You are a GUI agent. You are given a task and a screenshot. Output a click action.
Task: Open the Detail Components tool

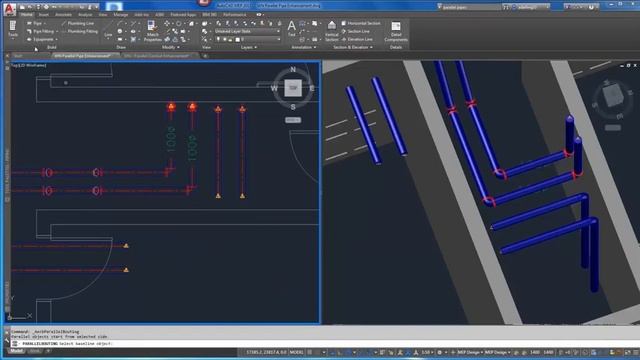tap(396, 31)
